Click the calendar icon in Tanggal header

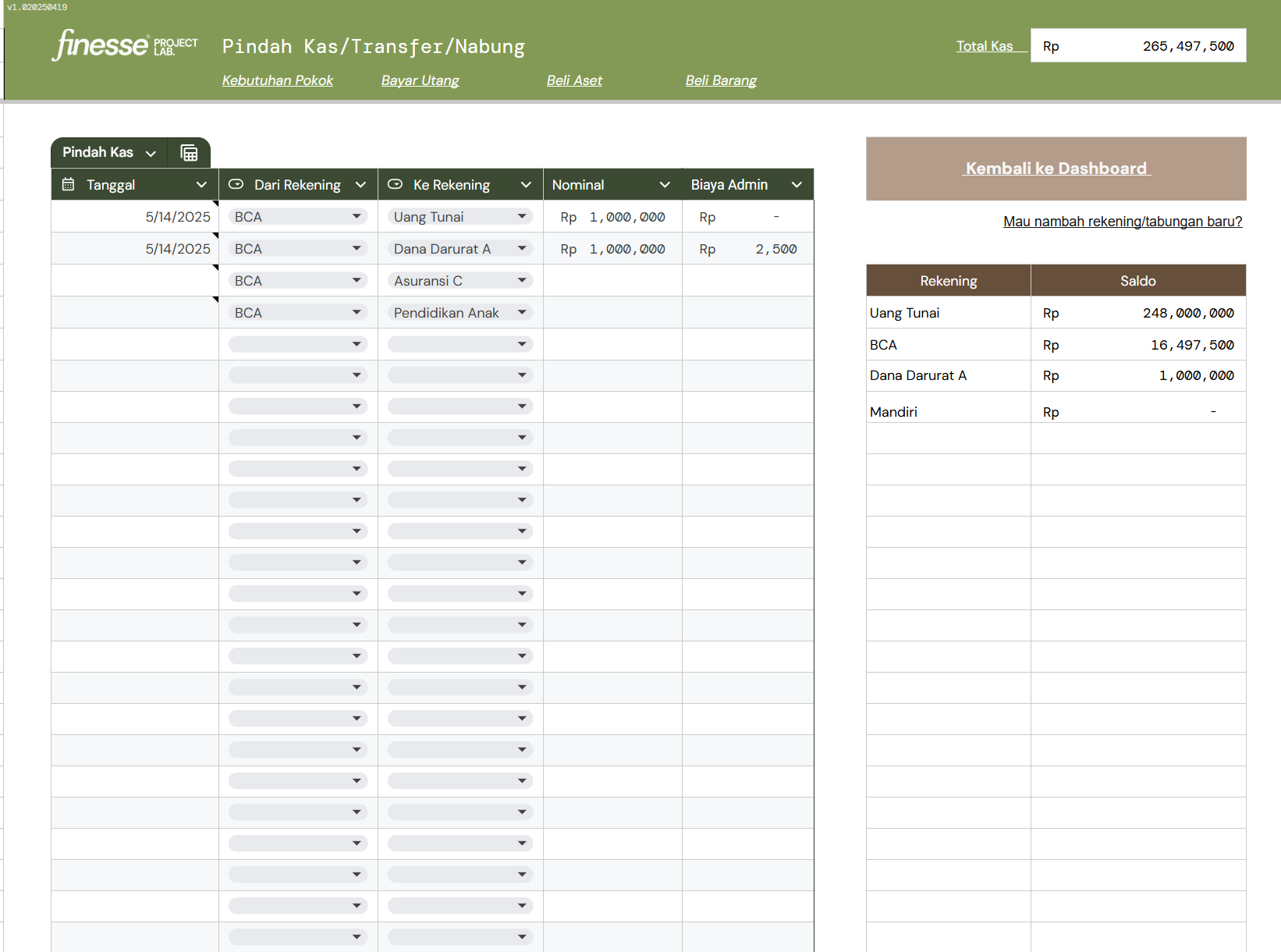(69, 185)
